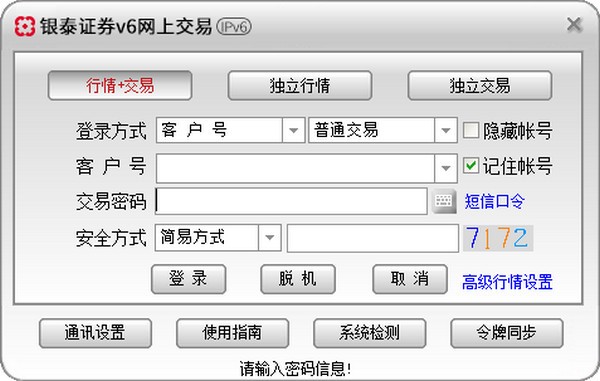Open the 短信口令 SMS code link
The image size is (600, 381).
(x=494, y=201)
